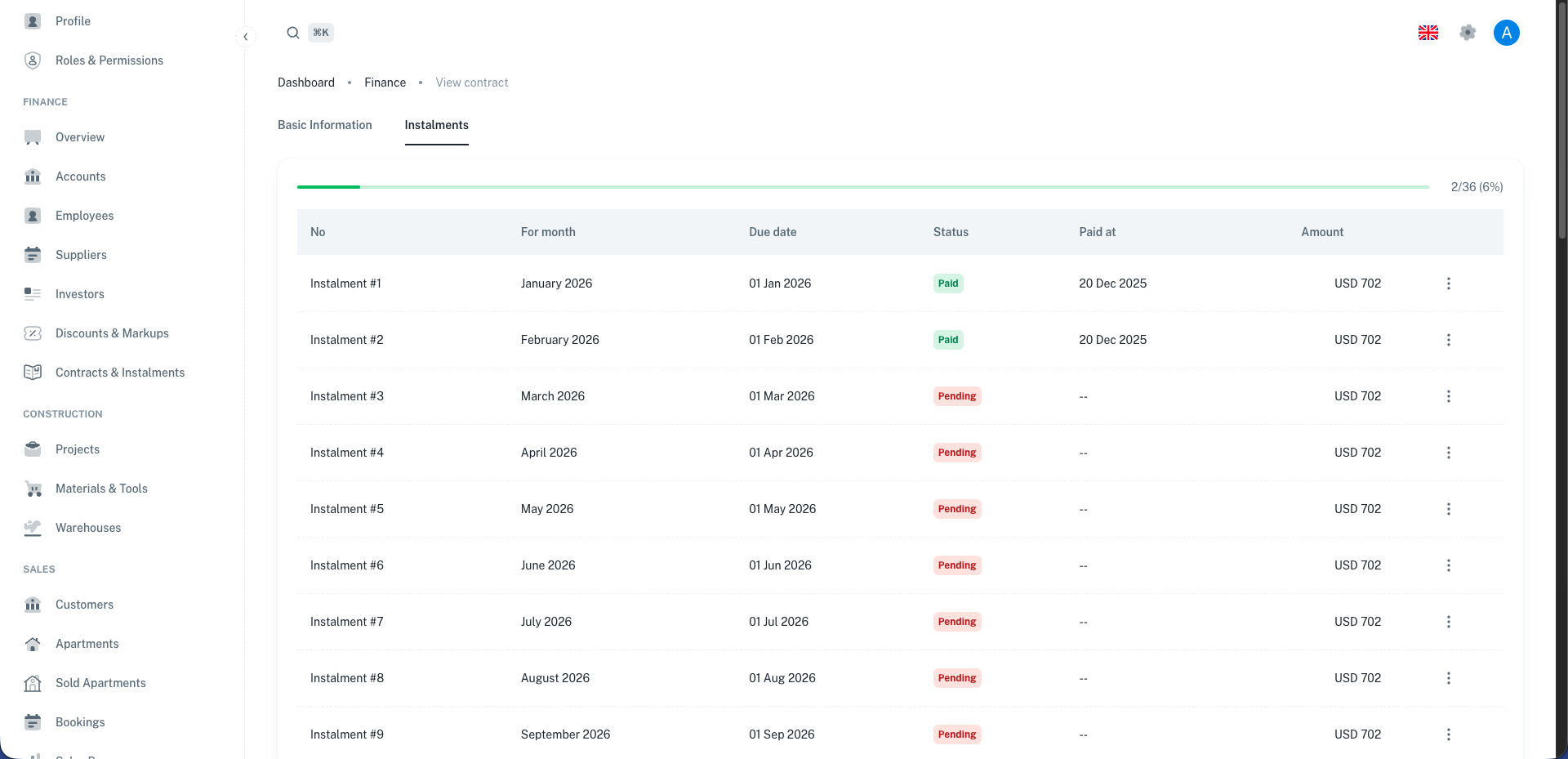
Task: Click the user avatar 'A' icon
Action: coord(1506,33)
